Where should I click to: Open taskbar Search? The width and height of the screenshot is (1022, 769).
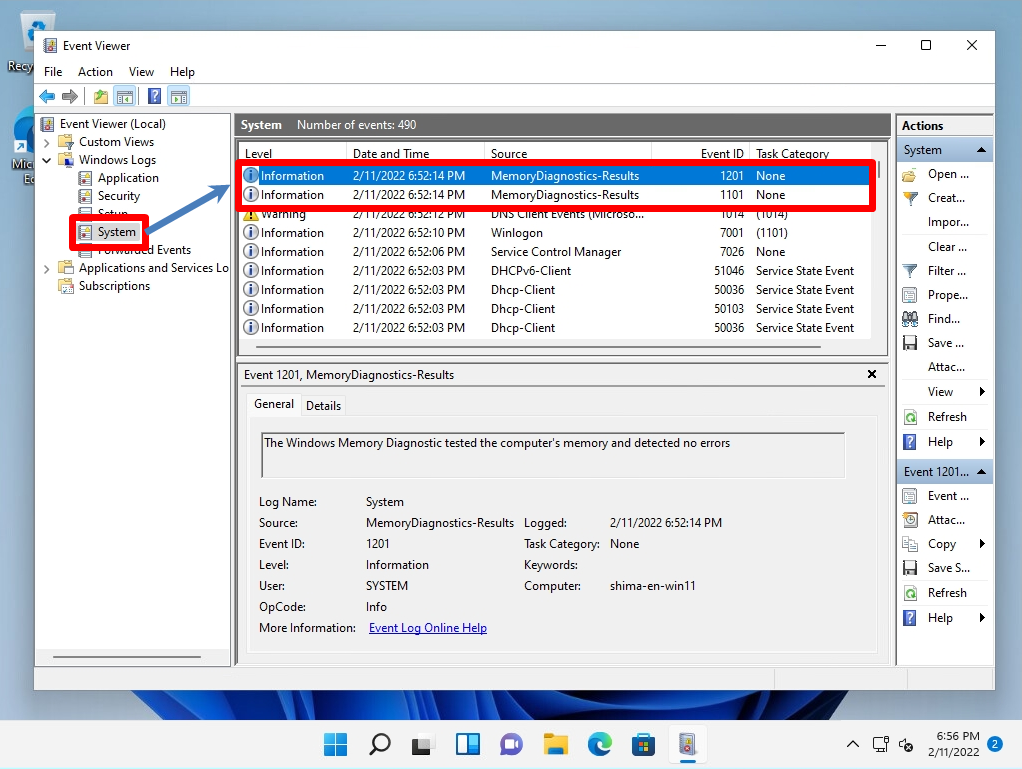coord(379,744)
